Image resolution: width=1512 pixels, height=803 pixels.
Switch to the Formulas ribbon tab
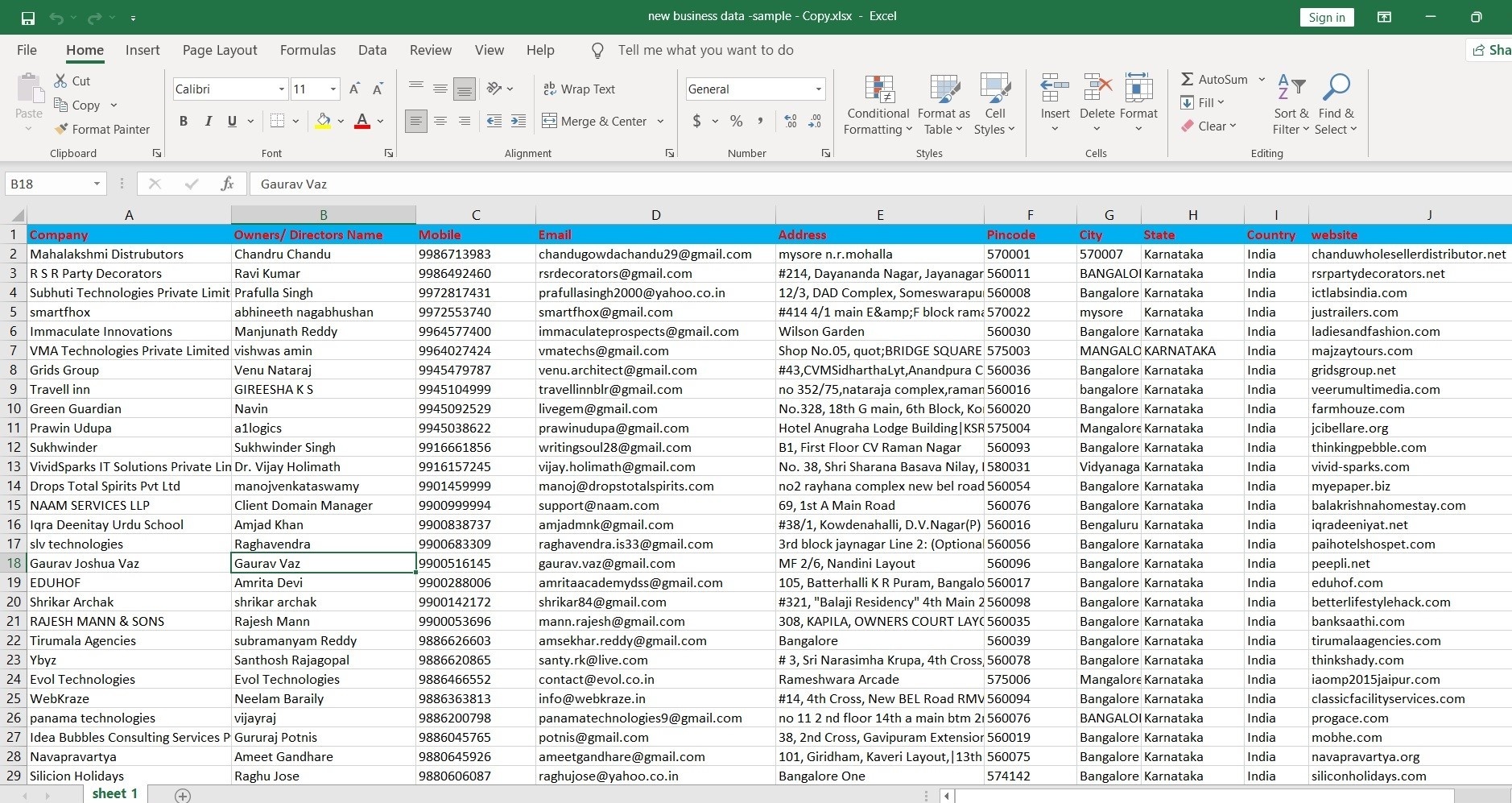tap(308, 50)
